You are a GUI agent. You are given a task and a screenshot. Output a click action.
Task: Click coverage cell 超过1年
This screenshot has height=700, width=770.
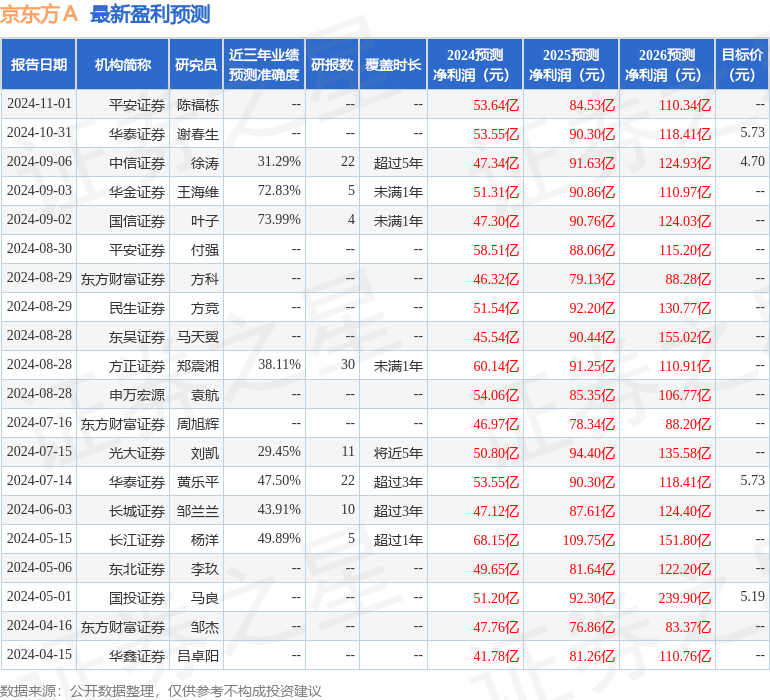[x=398, y=540]
